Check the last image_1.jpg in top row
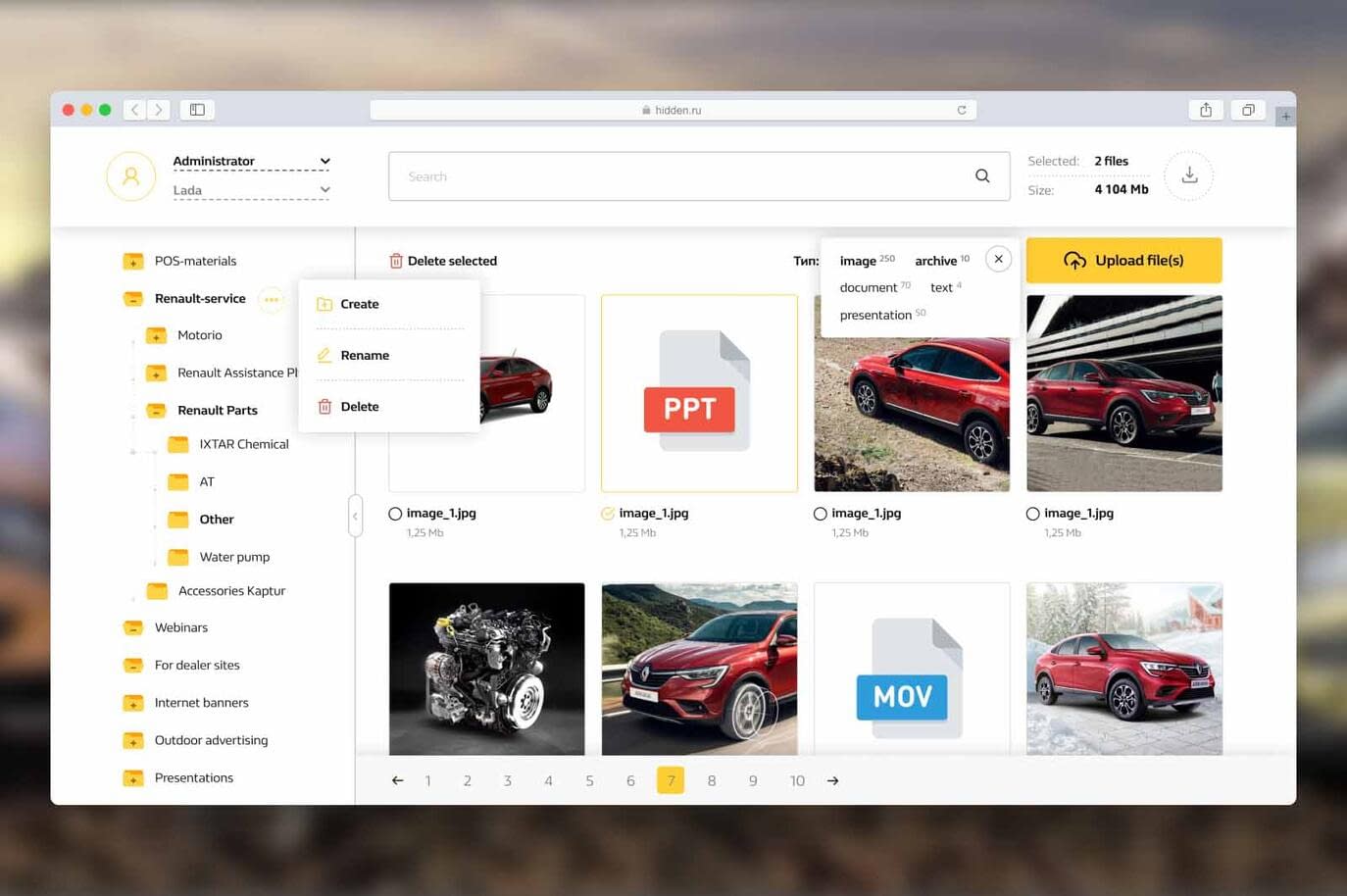The height and width of the screenshot is (896, 1347). (1032, 513)
